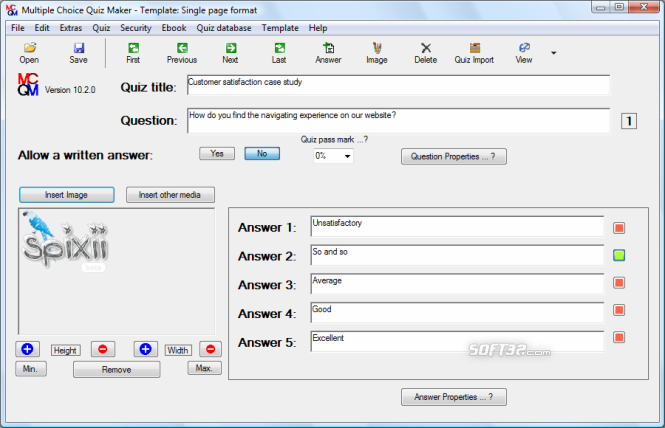Expand the toolbar overflow arrow
Screen dimensions: 665x428
[x=553, y=53]
